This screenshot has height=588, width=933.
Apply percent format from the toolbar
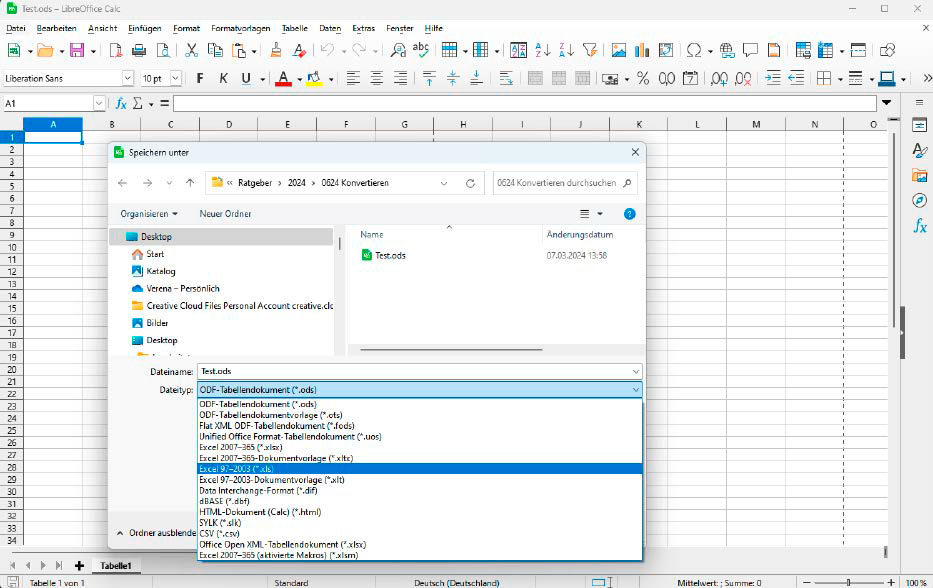pyautogui.click(x=643, y=78)
